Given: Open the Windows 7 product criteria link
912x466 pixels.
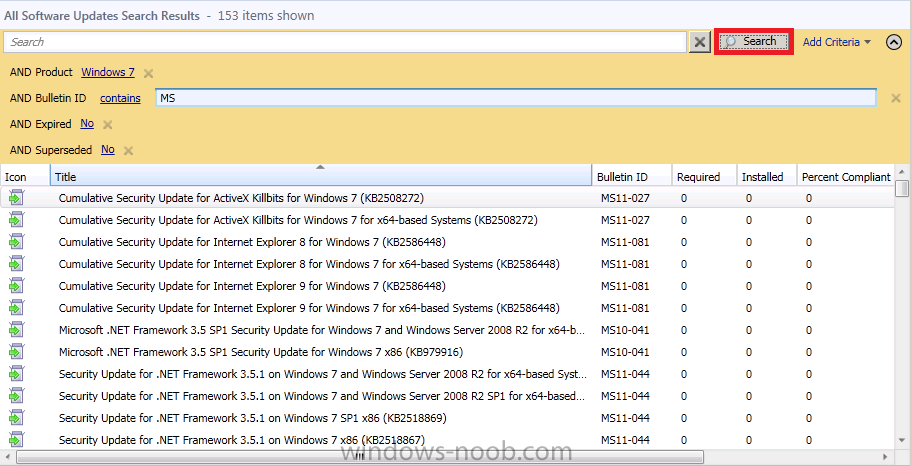Looking at the screenshot, I should click(x=108, y=72).
